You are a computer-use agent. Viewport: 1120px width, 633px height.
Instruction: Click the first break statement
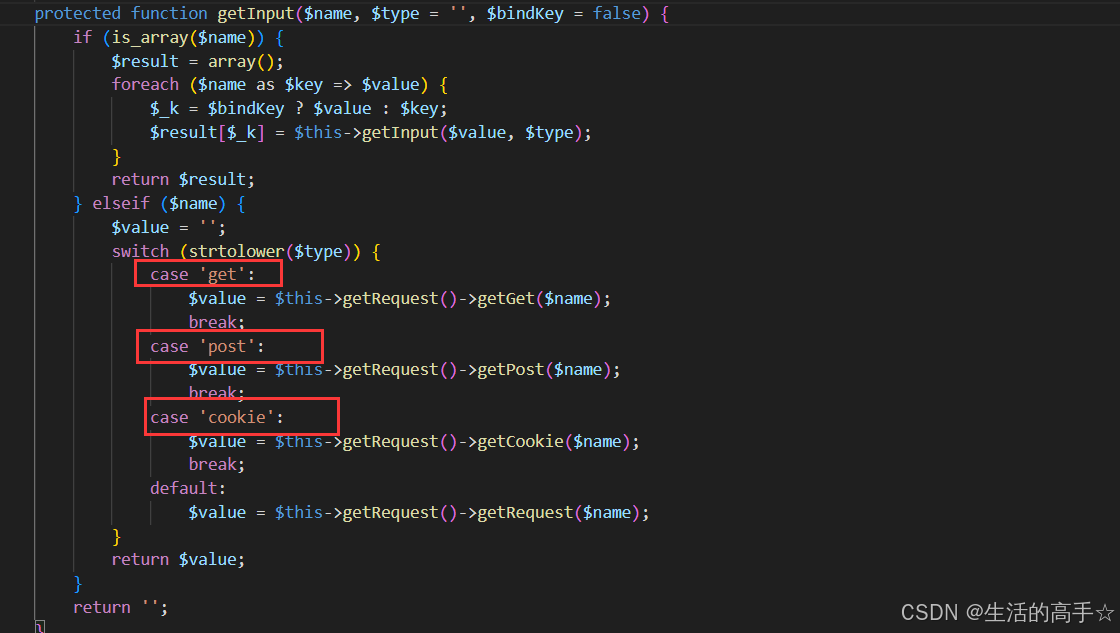point(213,322)
